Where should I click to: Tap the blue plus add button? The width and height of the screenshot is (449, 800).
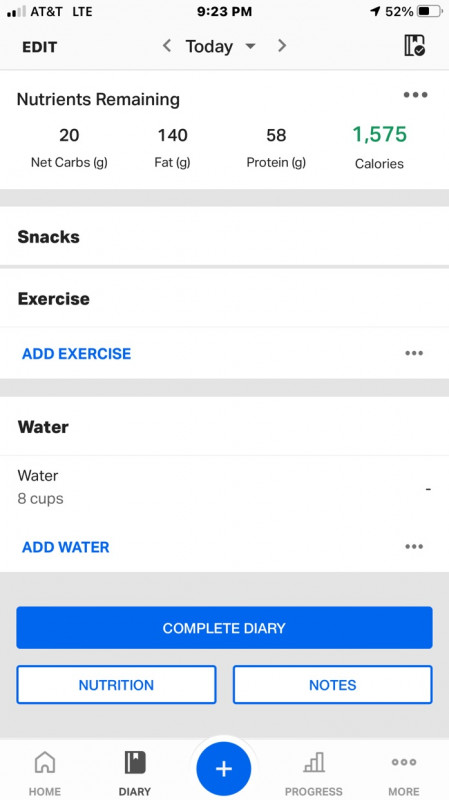click(223, 768)
